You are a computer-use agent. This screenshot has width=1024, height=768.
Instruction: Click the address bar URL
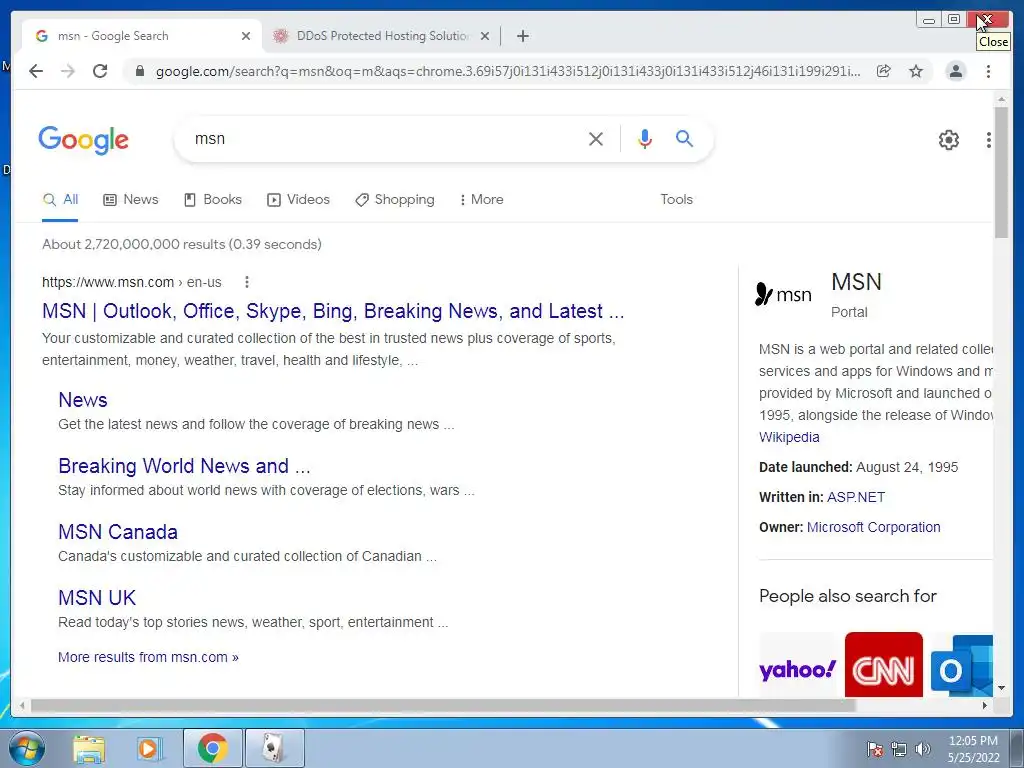(508, 71)
